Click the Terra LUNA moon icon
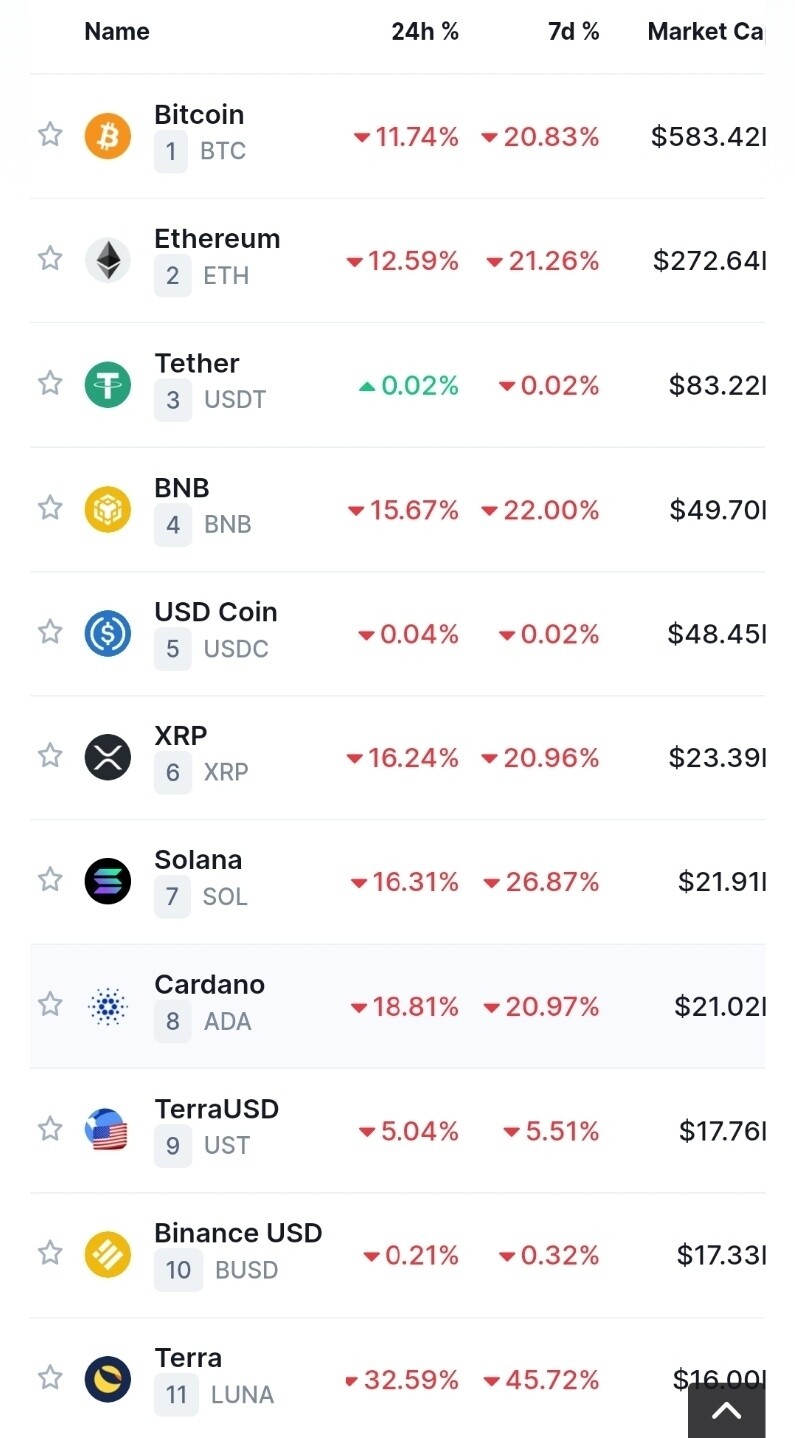Image resolution: width=795 pixels, height=1438 pixels. pos(107,1379)
